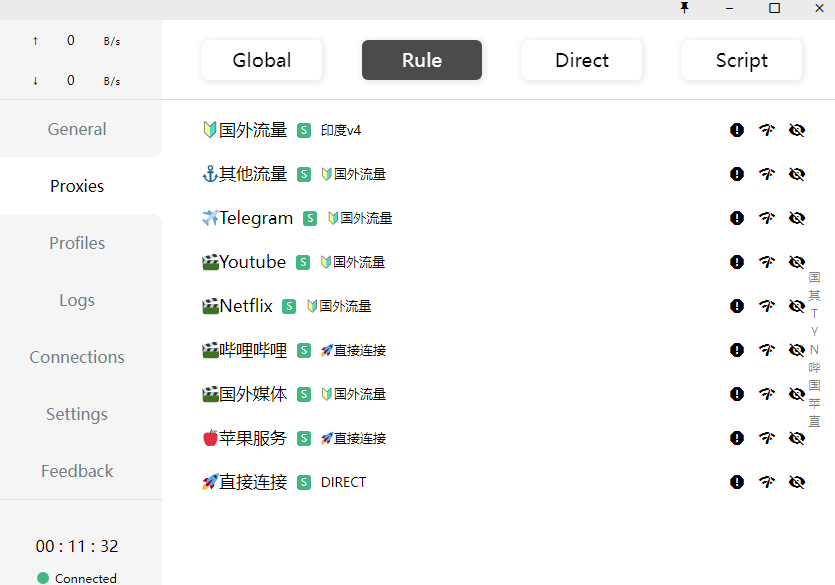The width and height of the screenshot is (835, 585).
Task: Click the info icon for 国外流量 group
Action: pyautogui.click(x=737, y=130)
